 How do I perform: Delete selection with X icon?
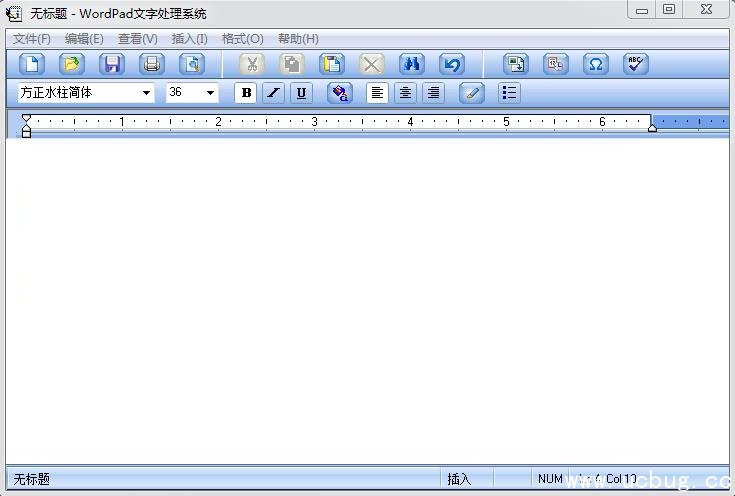click(x=372, y=64)
